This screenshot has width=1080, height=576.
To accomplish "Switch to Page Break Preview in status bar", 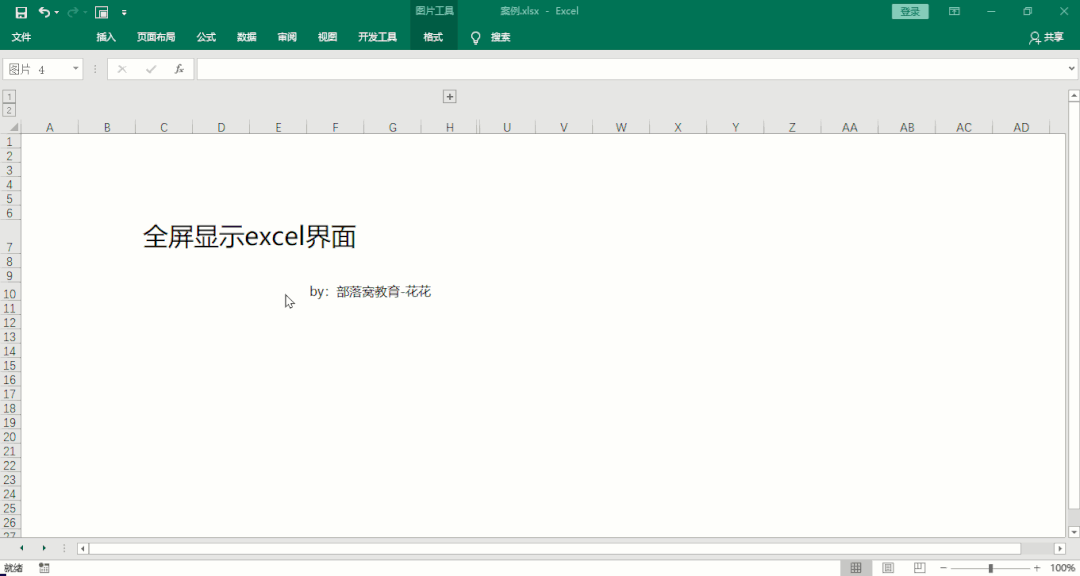I will click(x=919, y=568).
